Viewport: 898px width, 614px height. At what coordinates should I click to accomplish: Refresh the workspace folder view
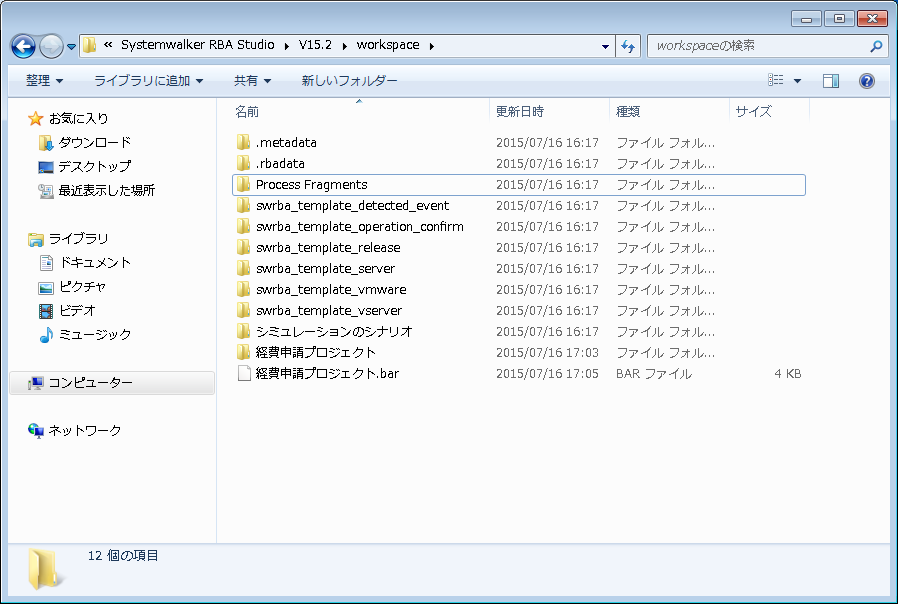628,46
